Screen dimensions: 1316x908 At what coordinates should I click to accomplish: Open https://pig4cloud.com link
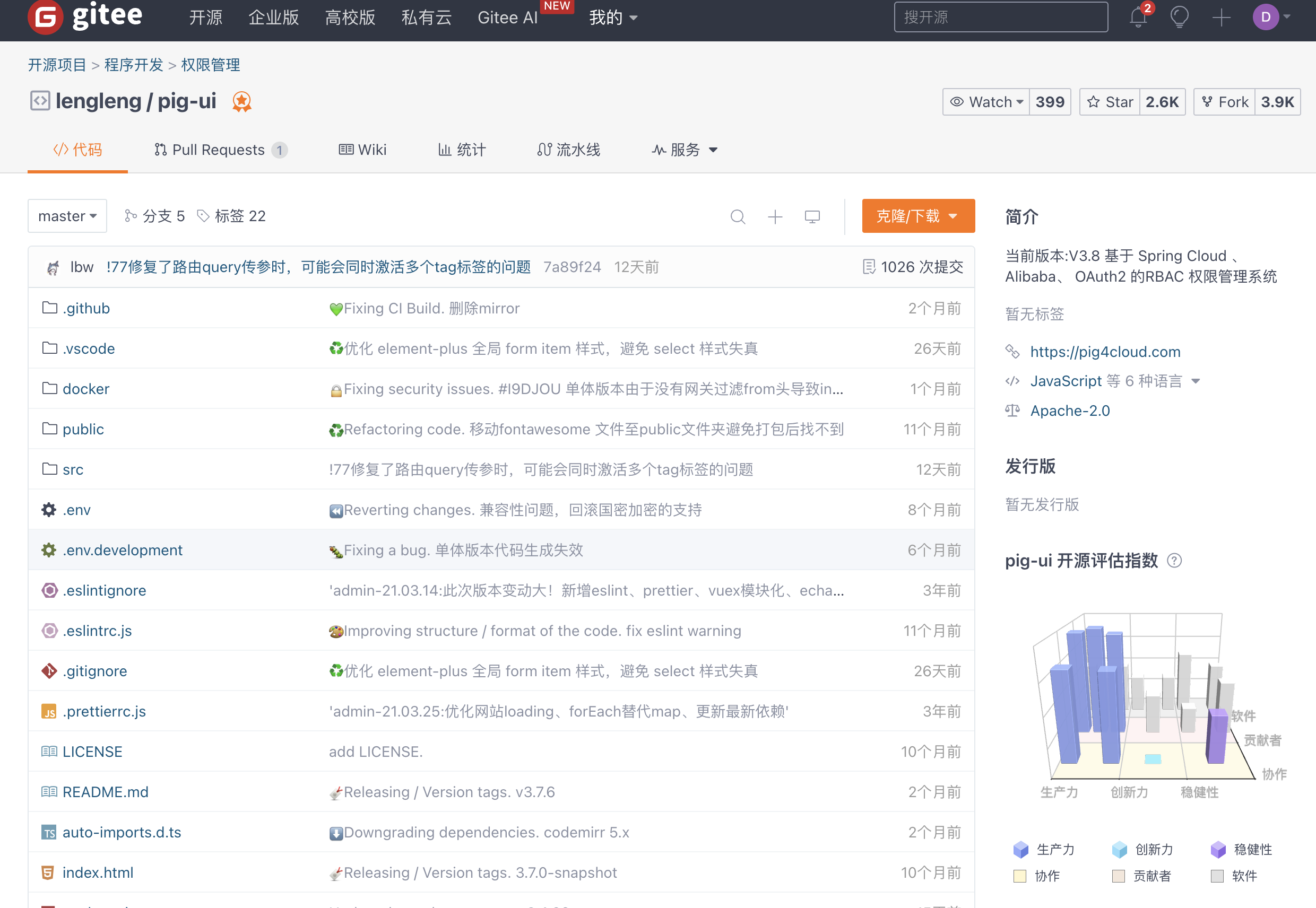(1105, 352)
